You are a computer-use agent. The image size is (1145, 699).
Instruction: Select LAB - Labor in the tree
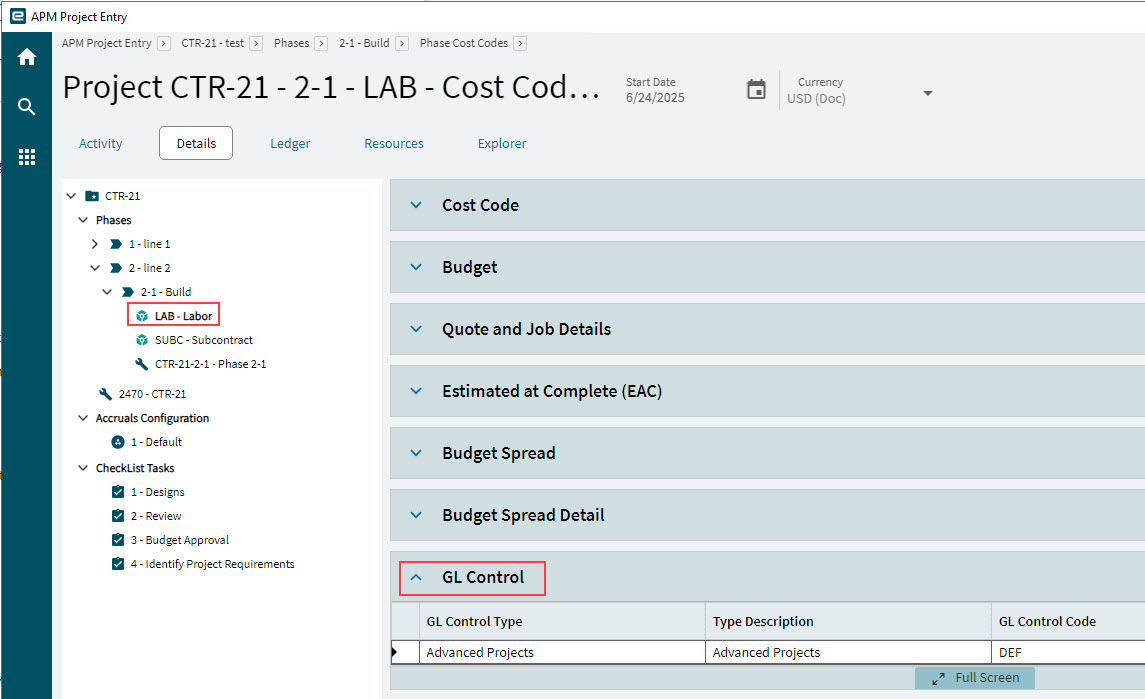[183, 316]
